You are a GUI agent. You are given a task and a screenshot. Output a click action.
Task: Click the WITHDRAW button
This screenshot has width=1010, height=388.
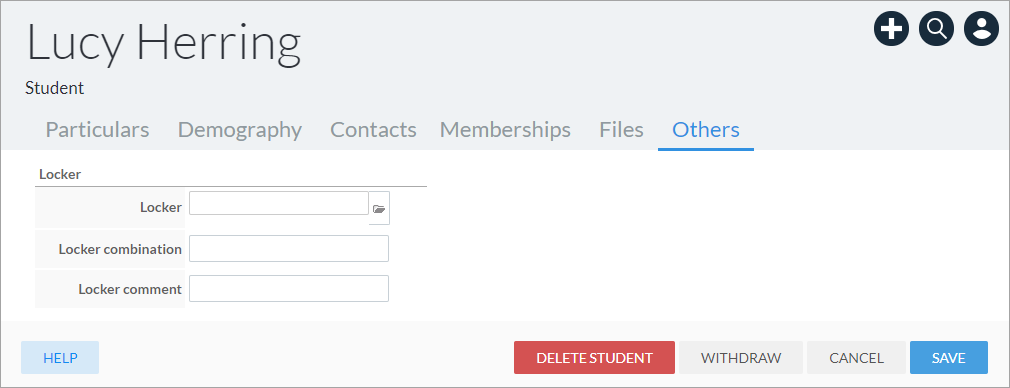click(741, 358)
